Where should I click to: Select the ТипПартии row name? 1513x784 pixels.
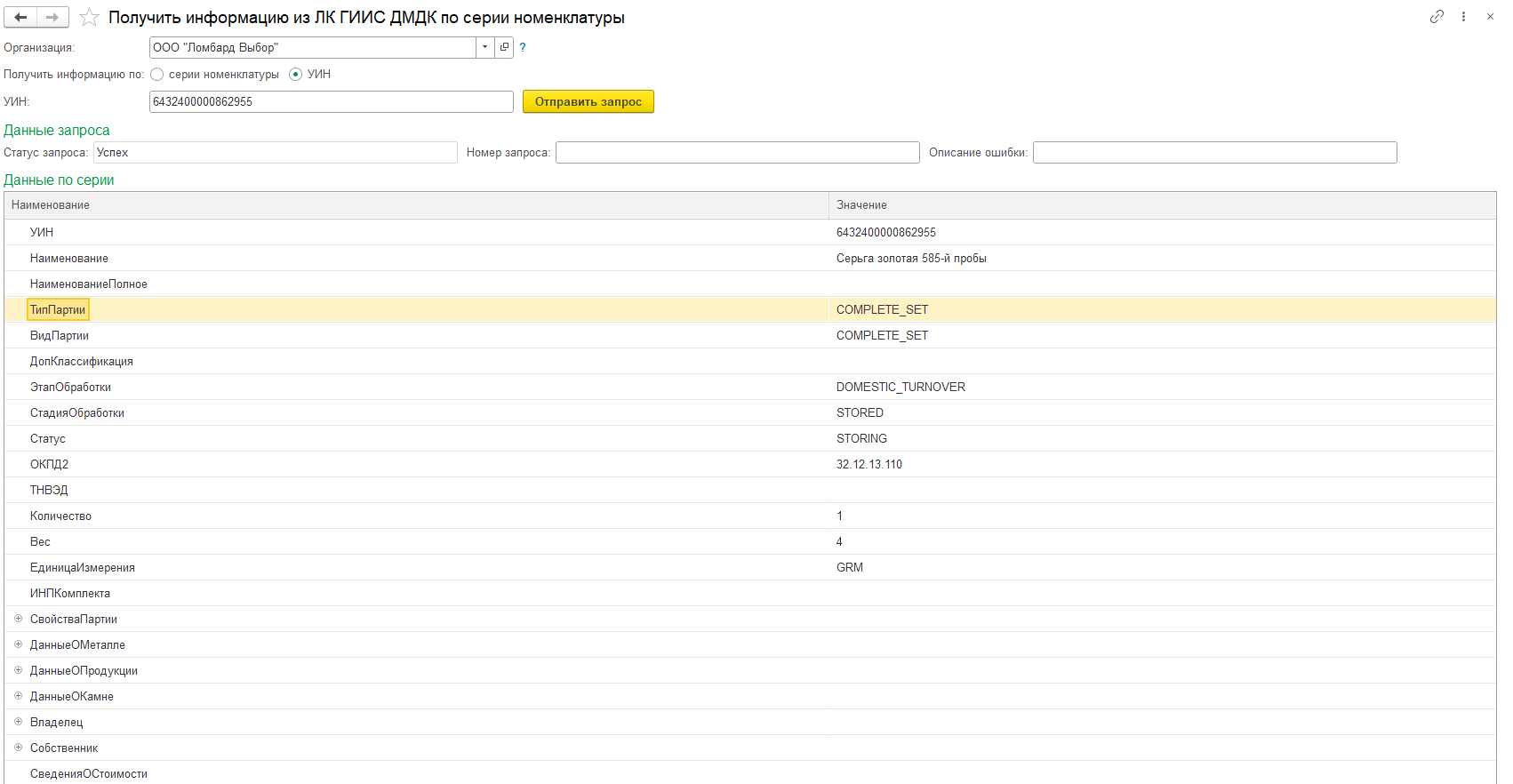pos(58,309)
